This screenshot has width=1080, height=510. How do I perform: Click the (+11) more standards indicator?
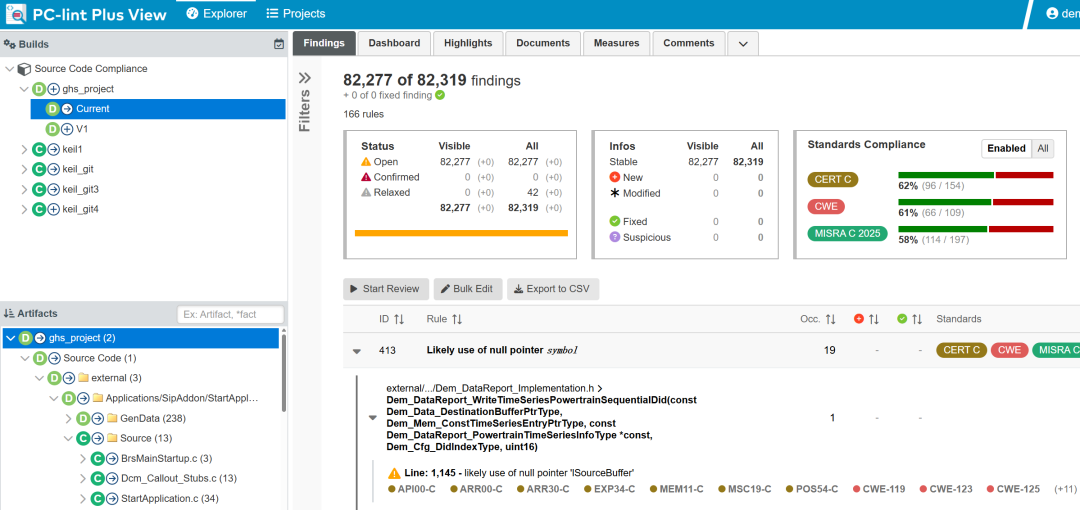1066,489
